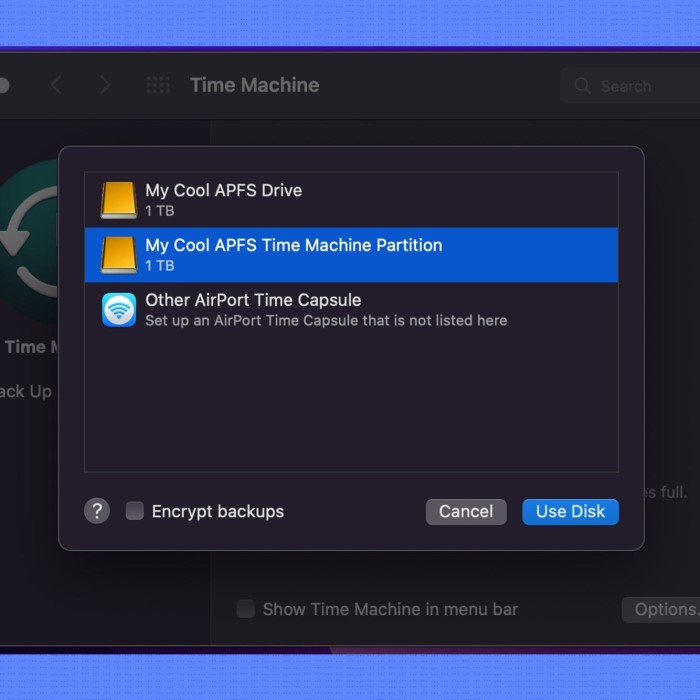Enable the Encrypt backups checkbox
This screenshot has width=700, height=700.
click(134, 511)
